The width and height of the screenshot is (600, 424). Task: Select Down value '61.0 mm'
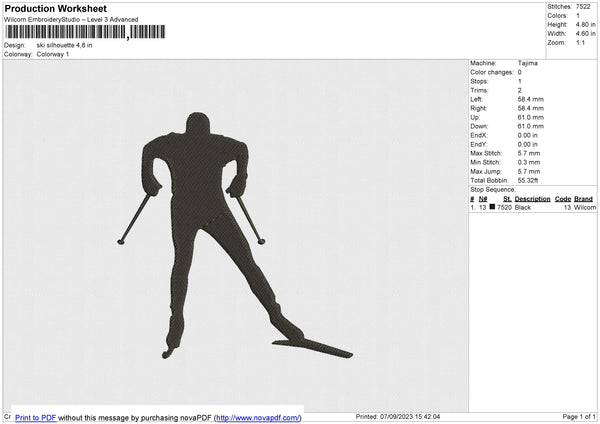tap(531, 126)
